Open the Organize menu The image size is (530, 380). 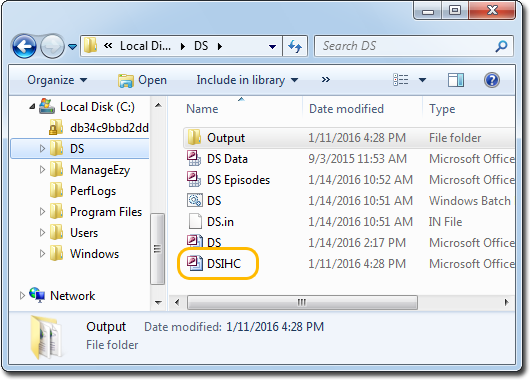(57, 80)
